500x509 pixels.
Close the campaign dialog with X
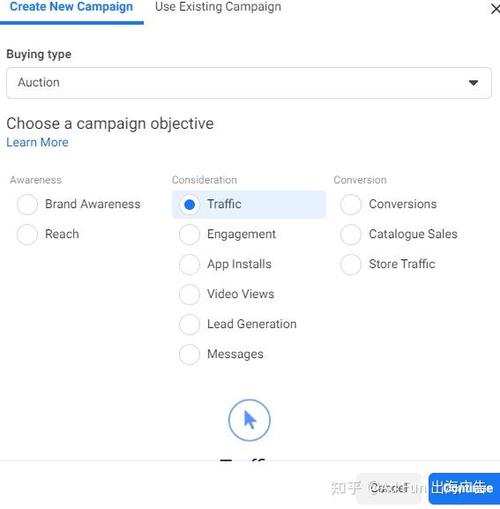pos(496,9)
